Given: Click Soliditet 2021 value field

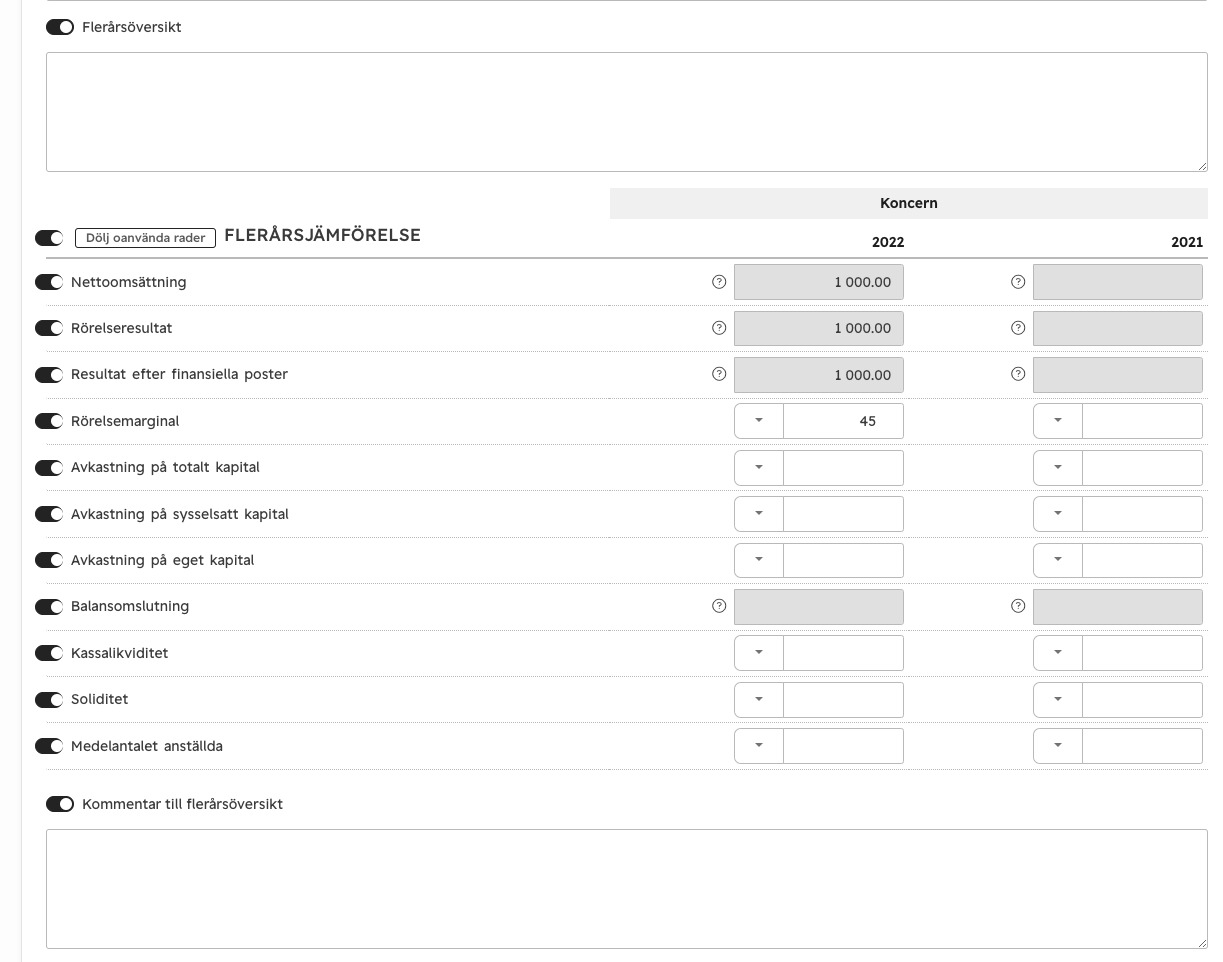Looking at the screenshot, I should click(1142, 699).
